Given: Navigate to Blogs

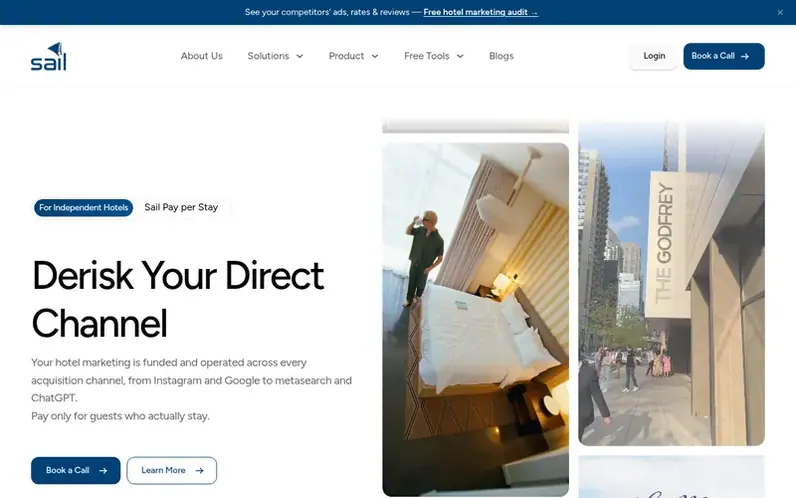Looking at the screenshot, I should [501, 56].
